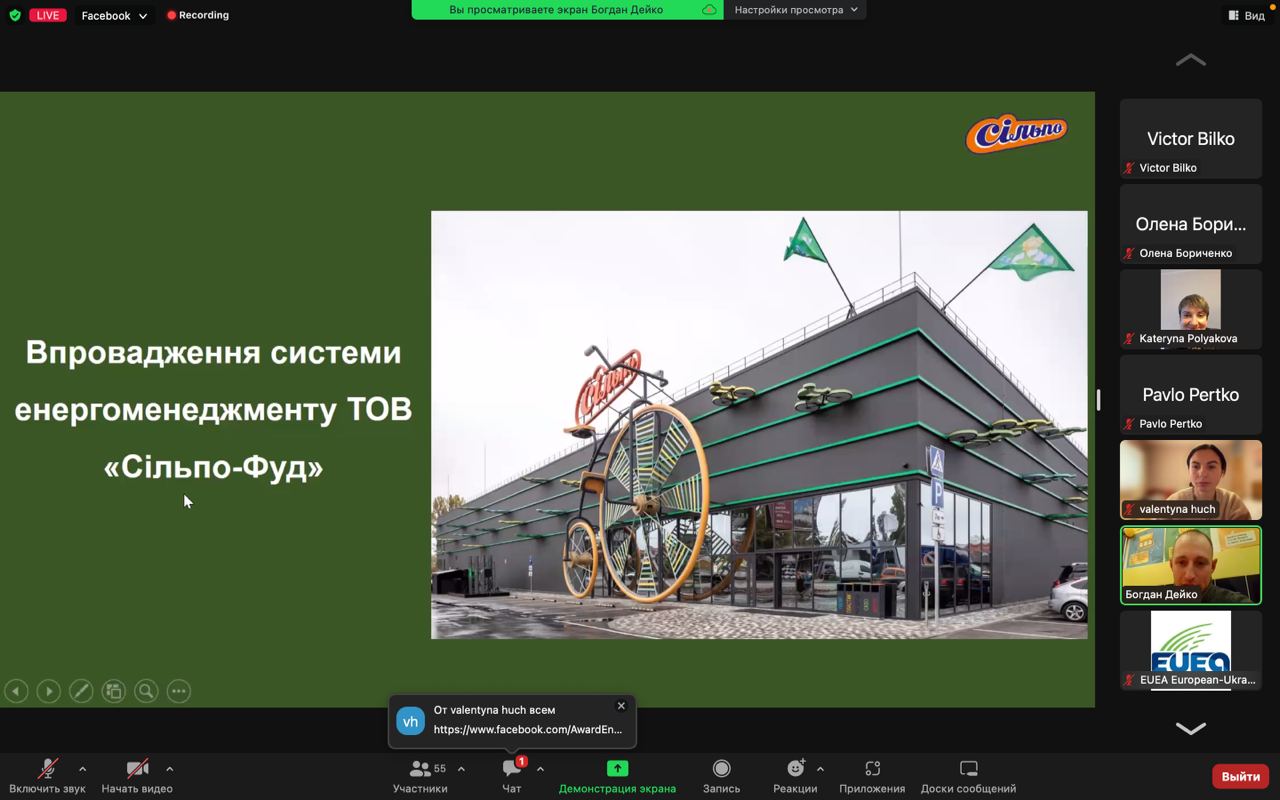Move participant strip down with bottom chevron
Screen dimensions: 1280x800
(1190, 728)
